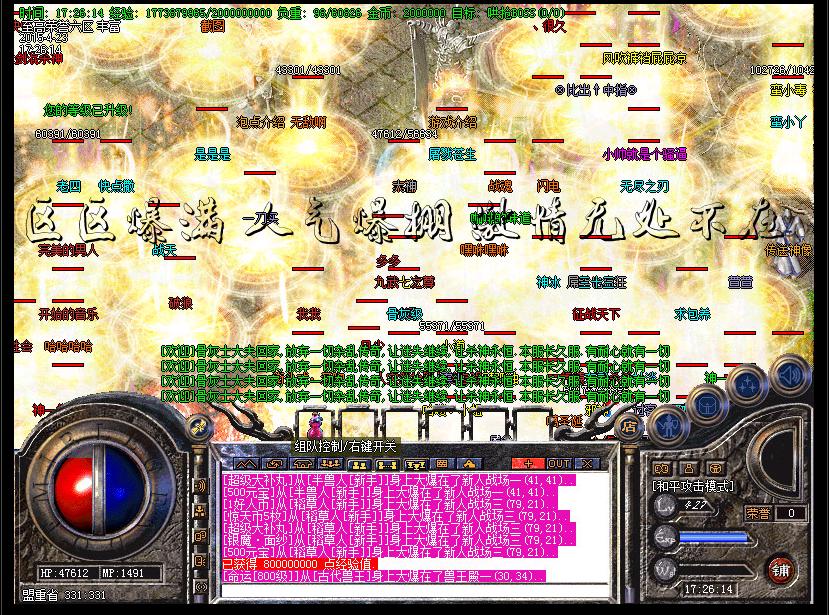Click the third chat toolbar icon
This screenshot has width=829, height=615.
pos(302,464)
